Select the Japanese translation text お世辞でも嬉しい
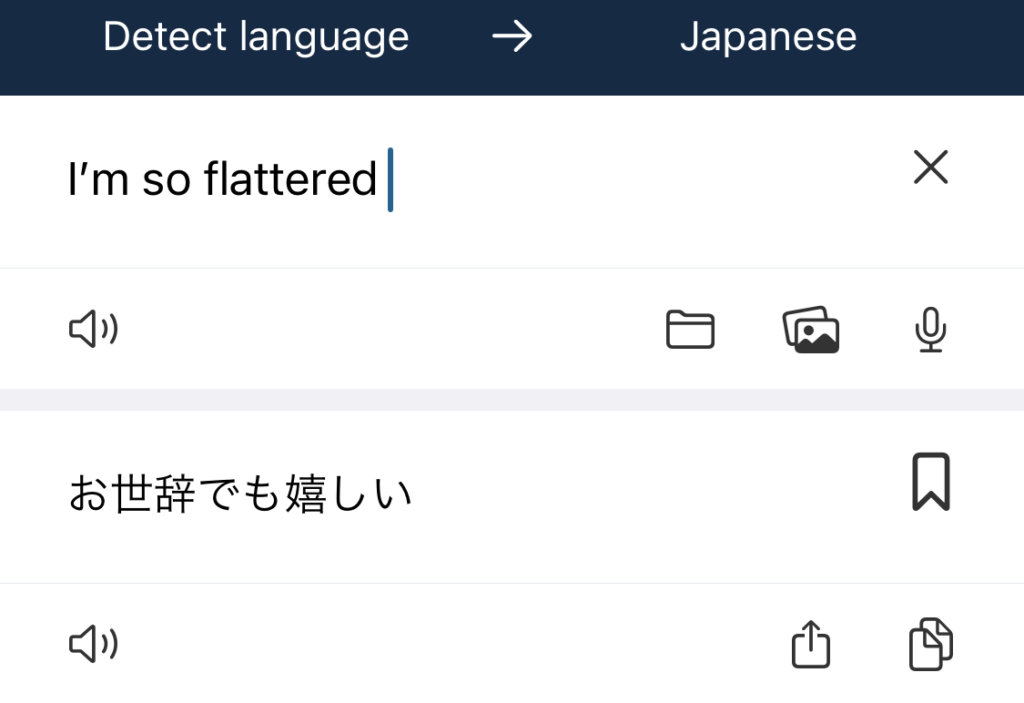Image resolution: width=1024 pixels, height=703 pixels. coord(240,494)
